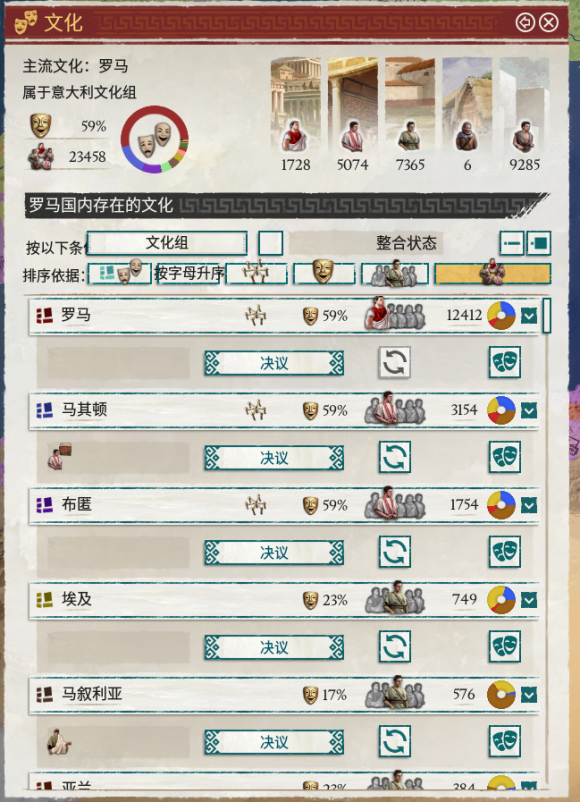Click the refresh arrows icon under 埃及
The image size is (580, 802).
(394, 647)
